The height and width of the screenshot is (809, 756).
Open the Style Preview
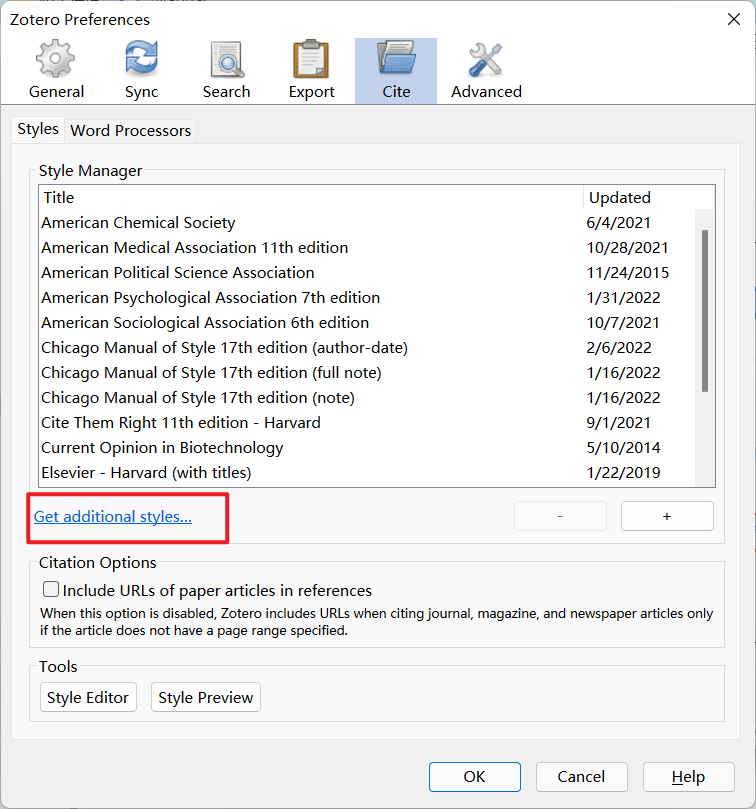coord(206,698)
